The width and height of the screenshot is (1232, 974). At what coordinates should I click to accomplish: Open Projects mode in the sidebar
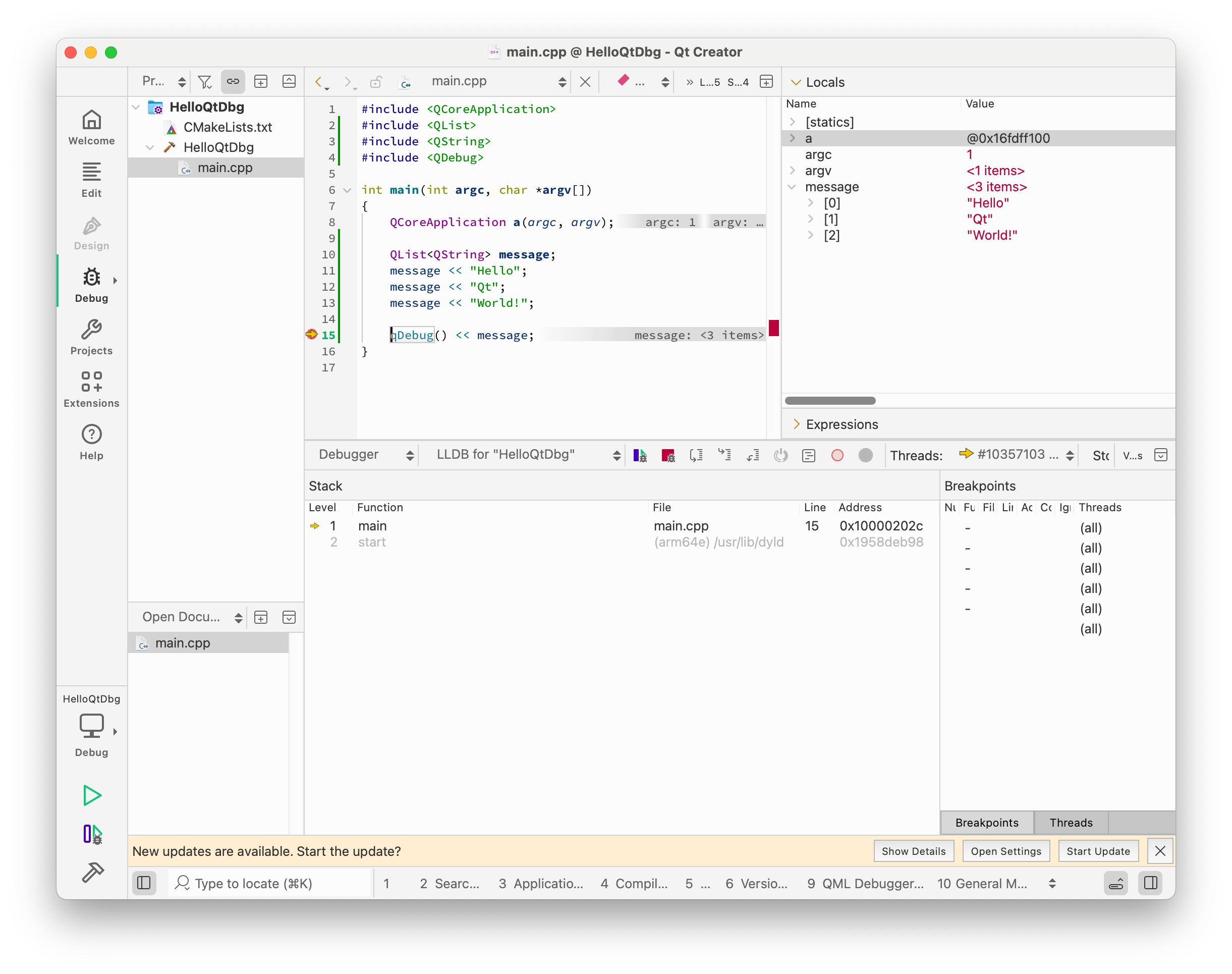(x=91, y=338)
